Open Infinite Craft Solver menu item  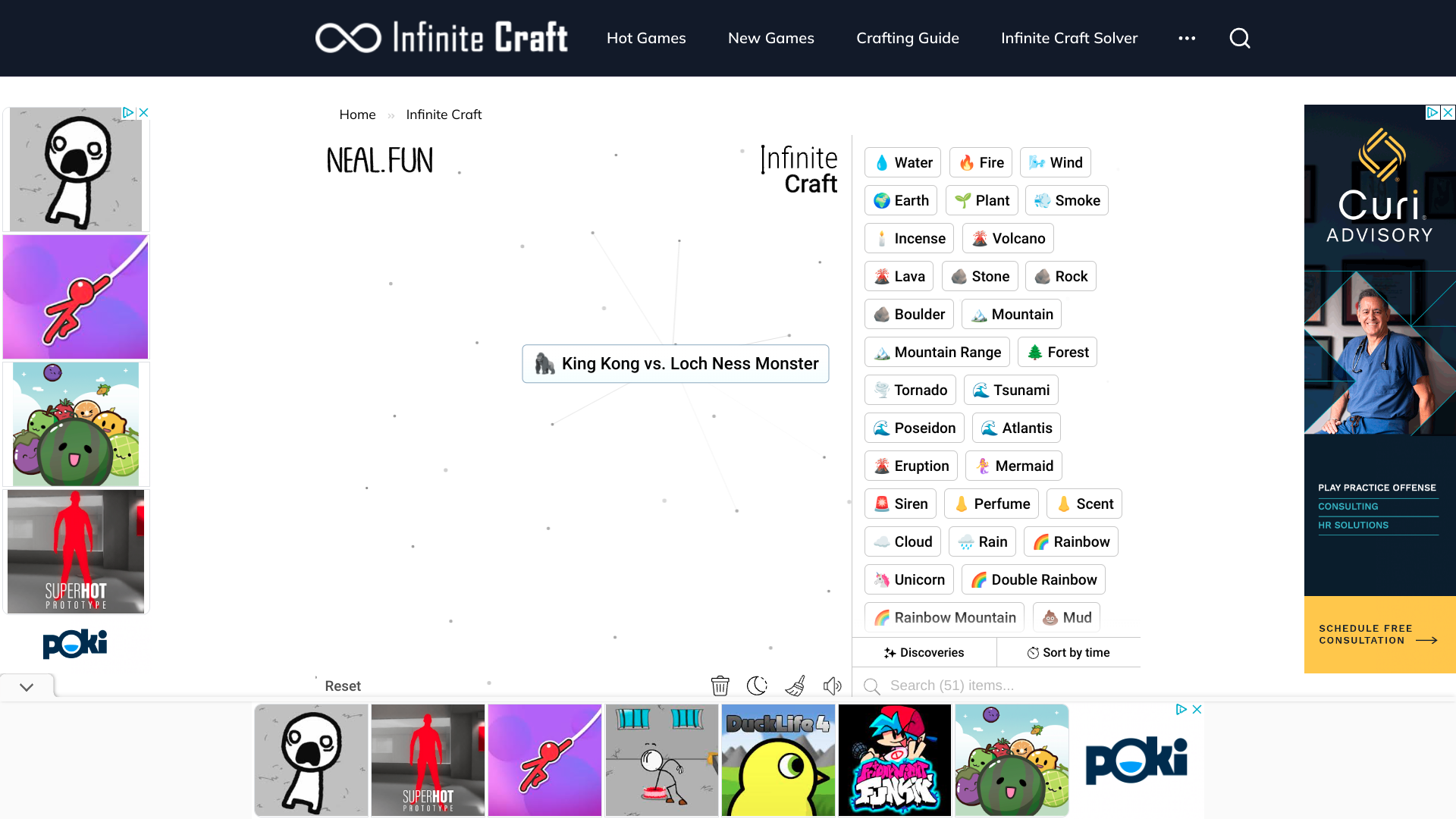point(1069,38)
